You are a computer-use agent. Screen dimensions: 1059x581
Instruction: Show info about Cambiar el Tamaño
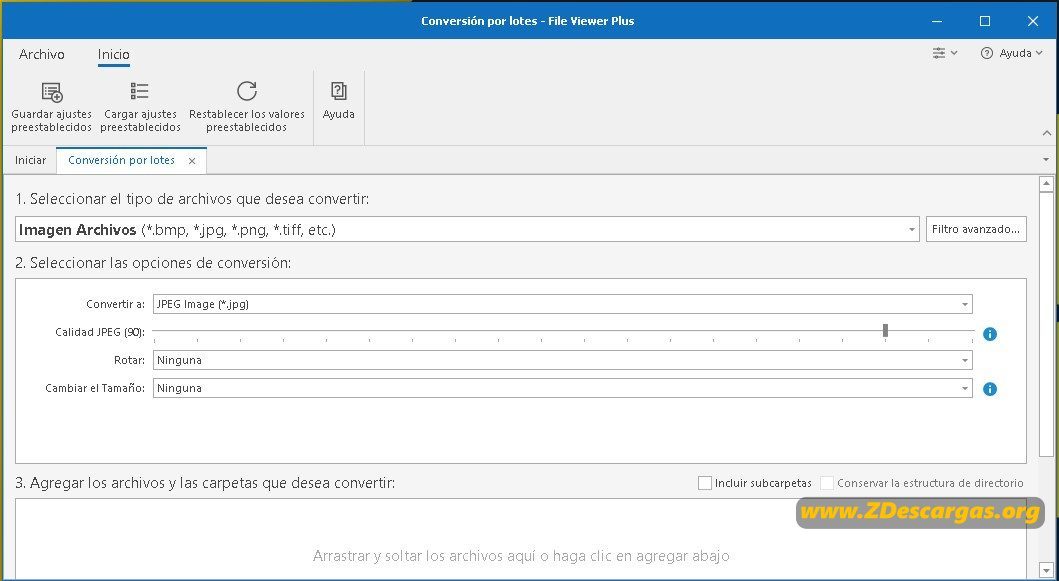pyautogui.click(x=989, y=389)
